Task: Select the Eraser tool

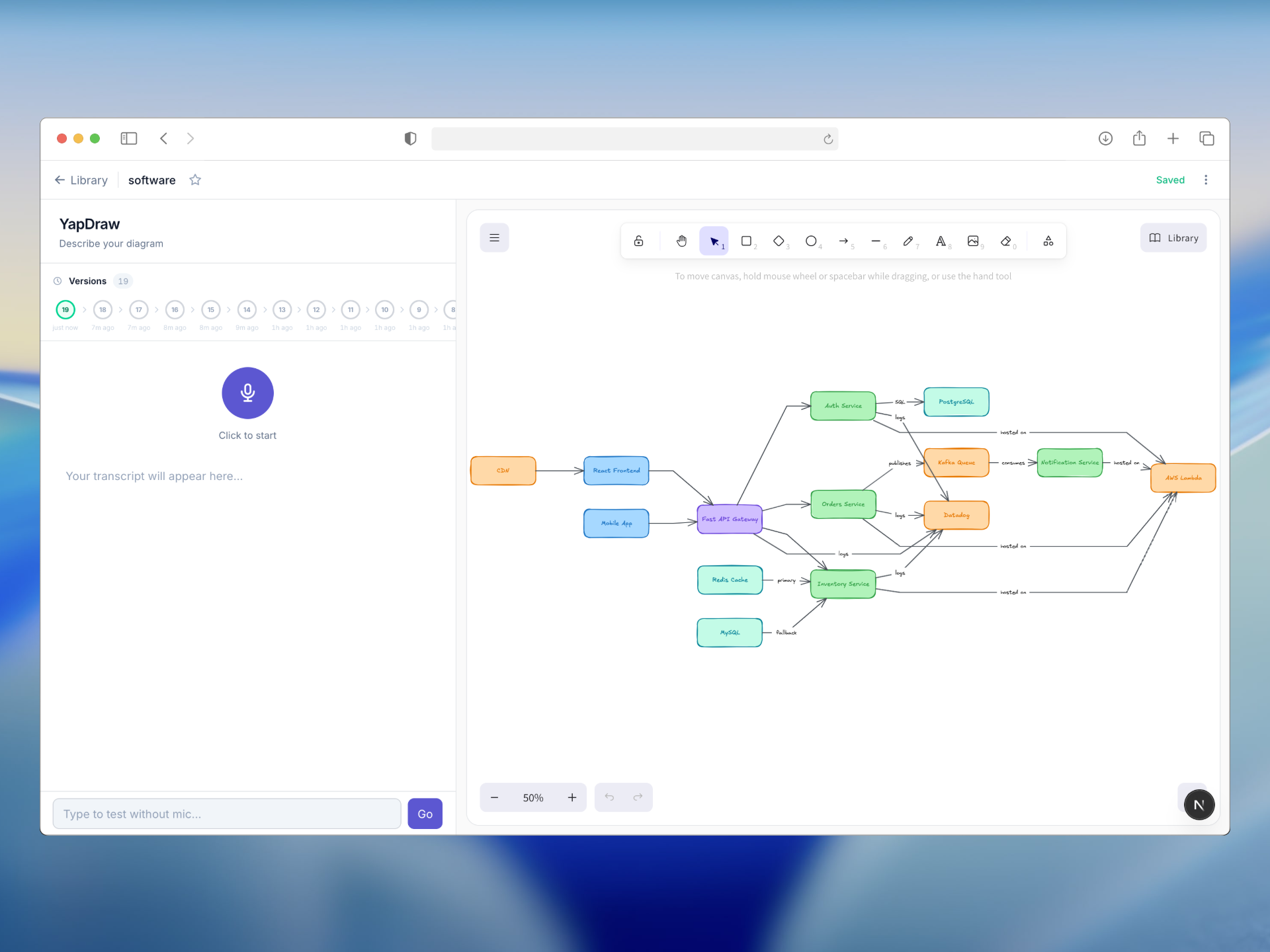Action: [x=1005, y=241]
